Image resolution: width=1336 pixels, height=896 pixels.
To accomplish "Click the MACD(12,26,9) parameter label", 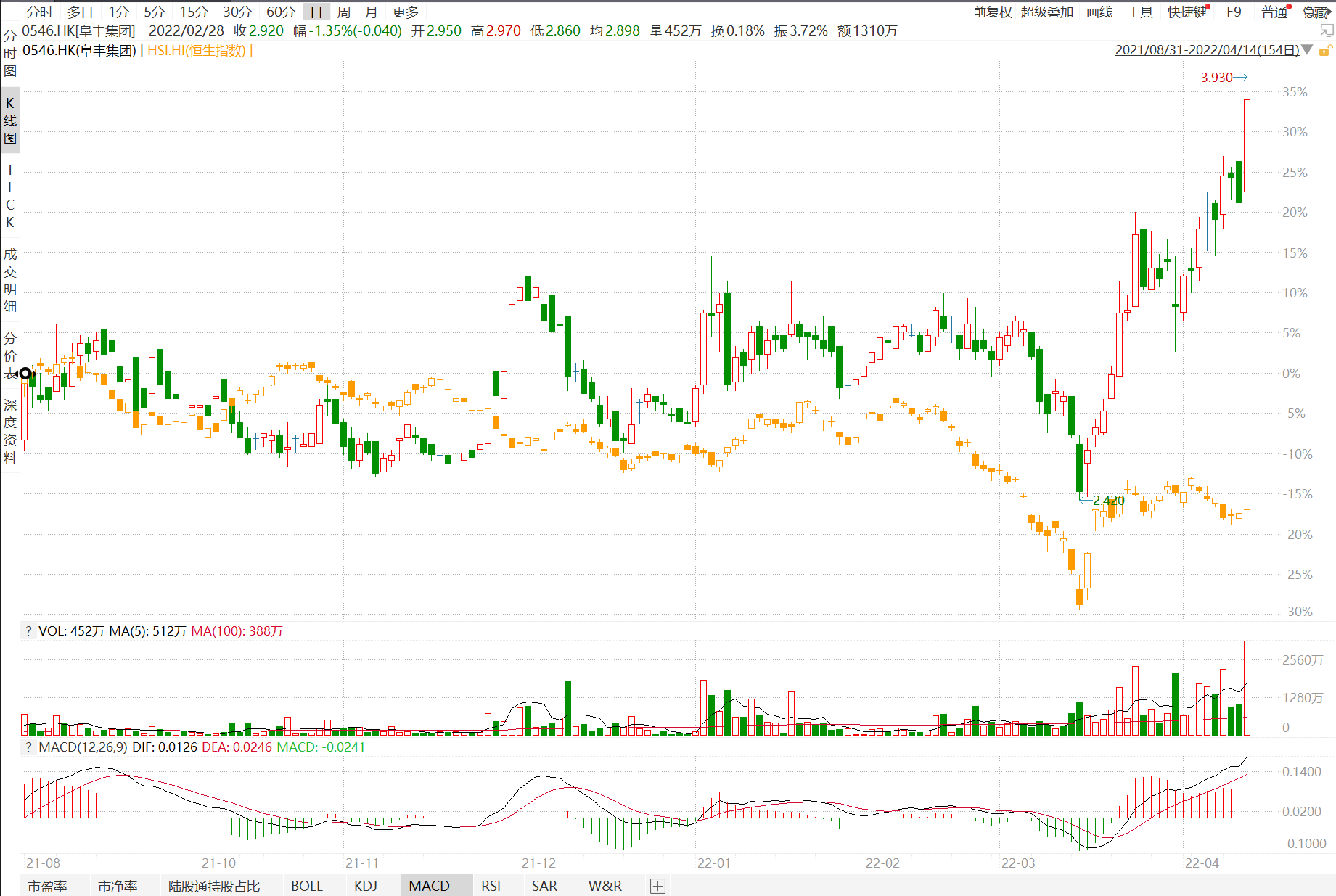I will click(x=83, y=747).
